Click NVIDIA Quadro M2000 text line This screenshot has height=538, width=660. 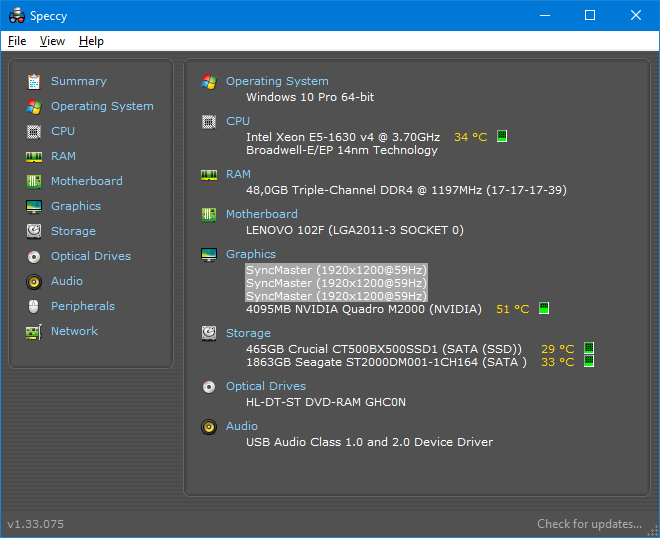(x=364, y=309)
